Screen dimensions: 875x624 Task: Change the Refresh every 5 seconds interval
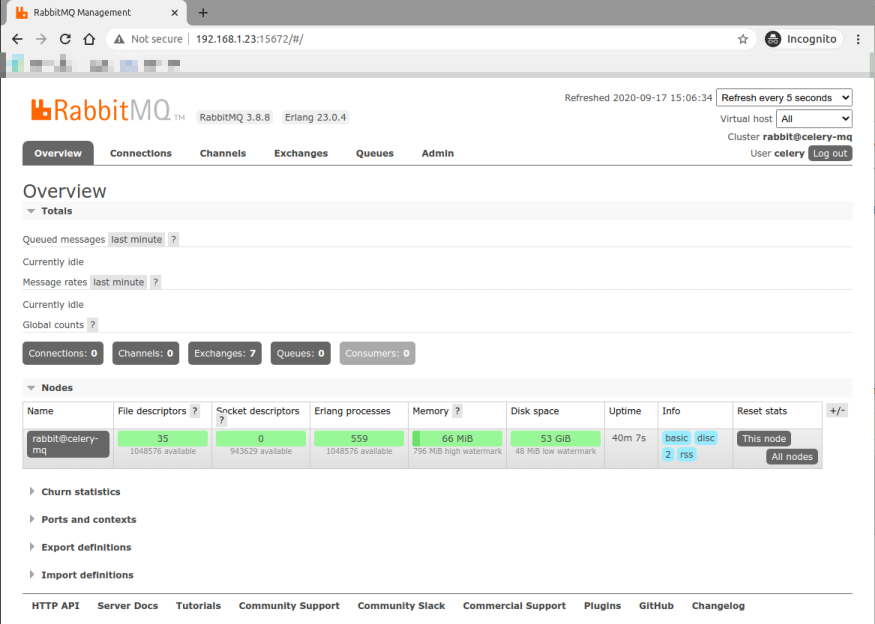tap(784, 97)
